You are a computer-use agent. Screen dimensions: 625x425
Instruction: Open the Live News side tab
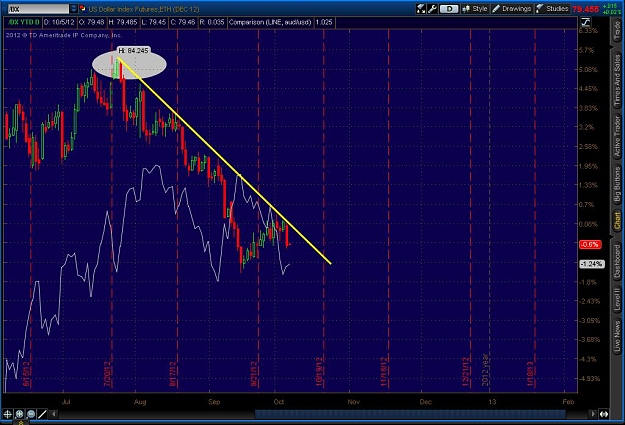[617, 336]
